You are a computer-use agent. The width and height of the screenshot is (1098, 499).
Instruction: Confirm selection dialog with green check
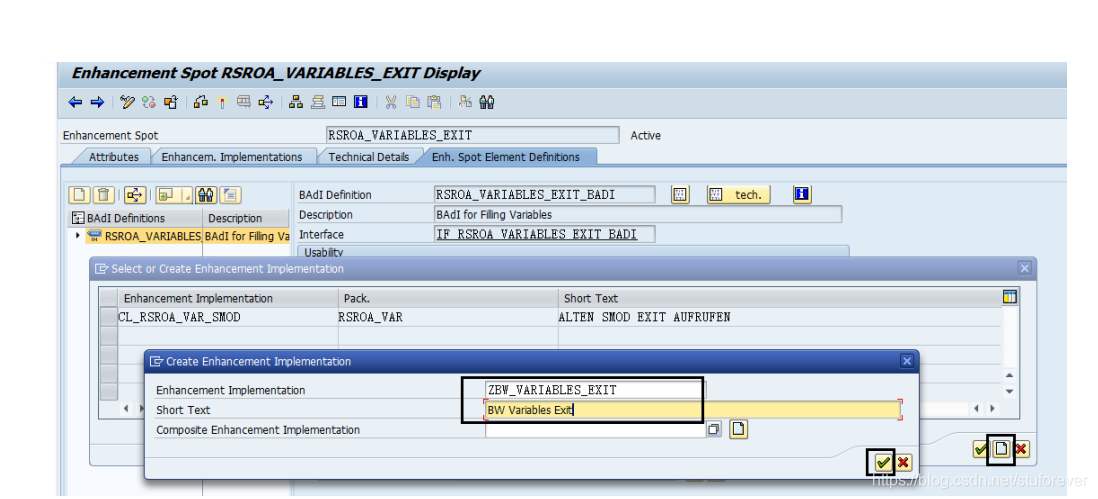coord(981,449)
